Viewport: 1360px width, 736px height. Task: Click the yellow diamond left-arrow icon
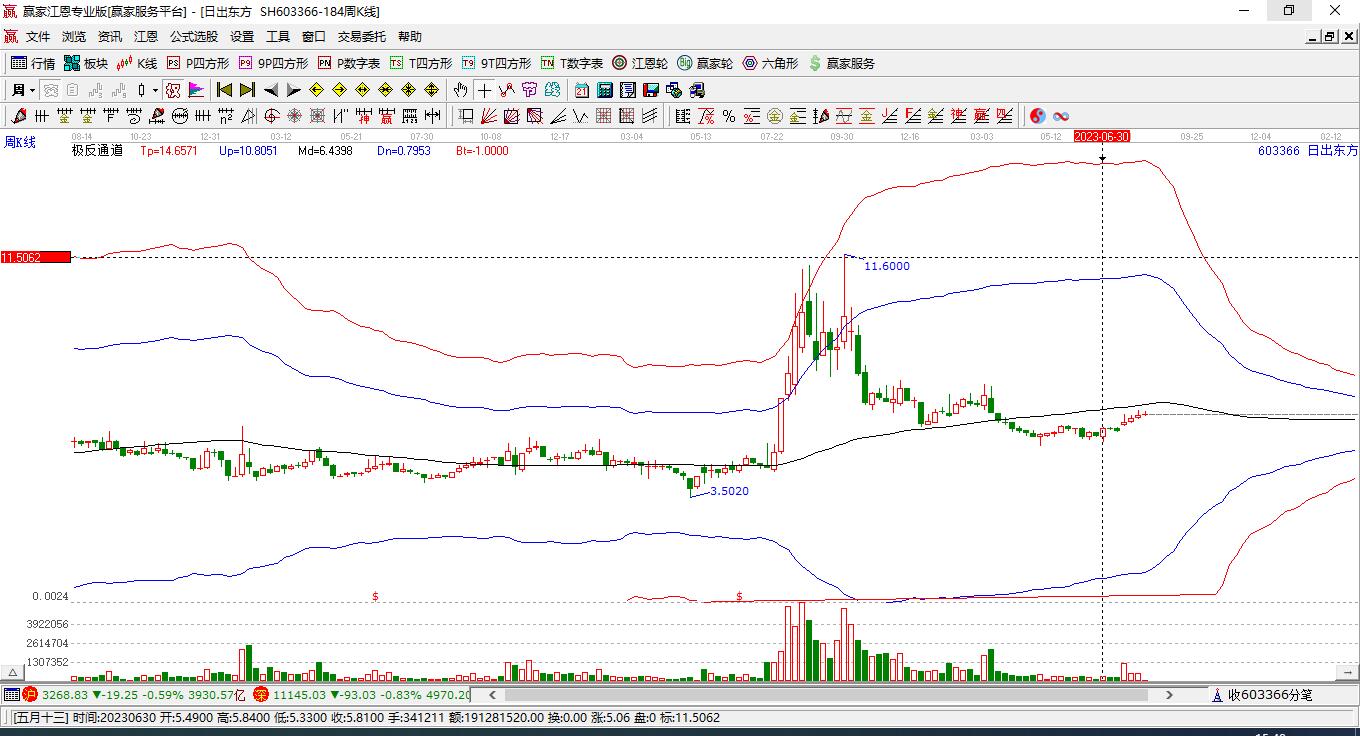point(317,90)
